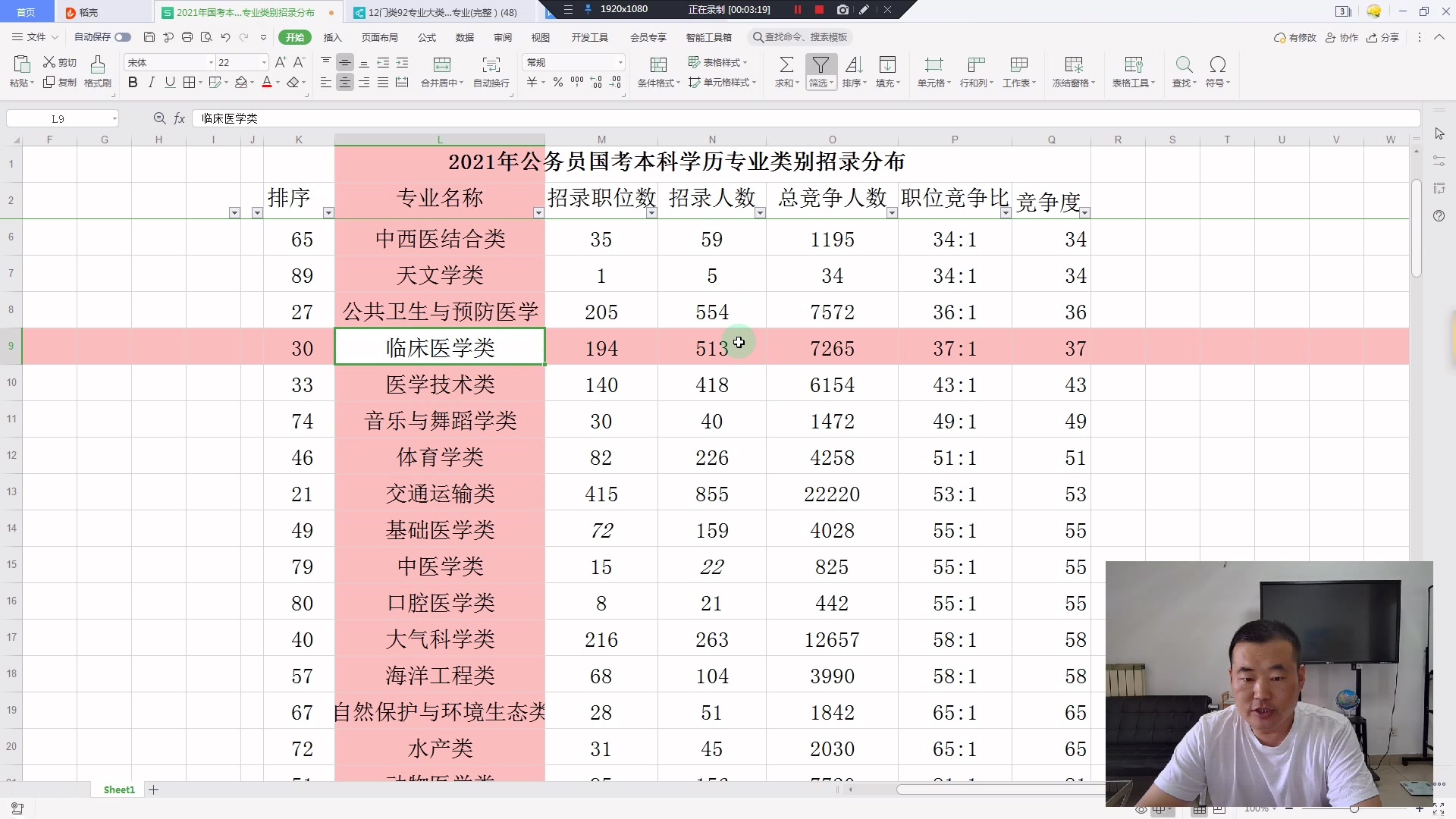Click the Undo arrow icon

point(225,37)
